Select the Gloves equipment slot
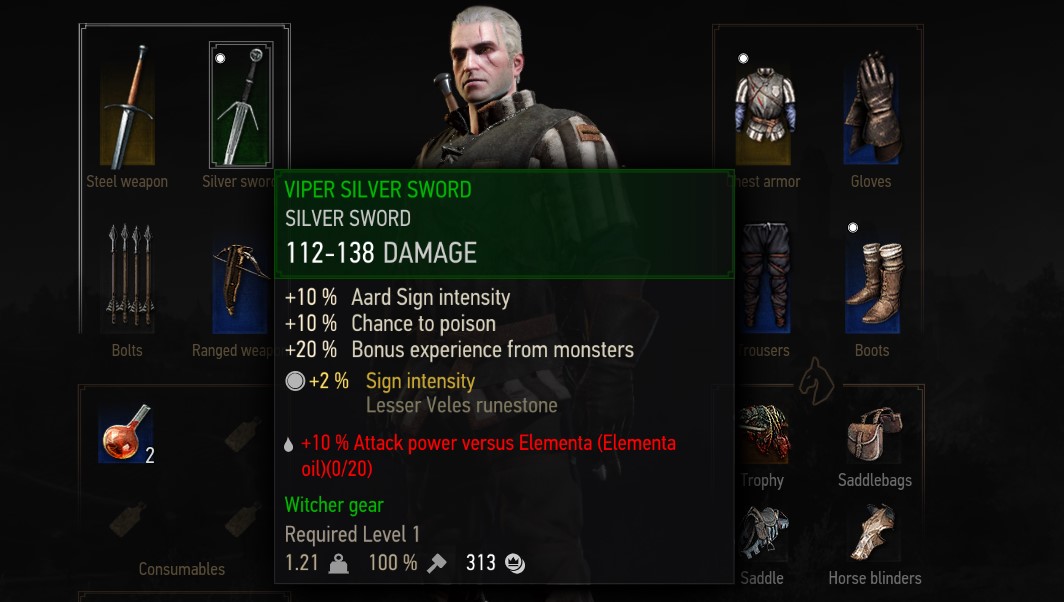 [x=872, y=107]
